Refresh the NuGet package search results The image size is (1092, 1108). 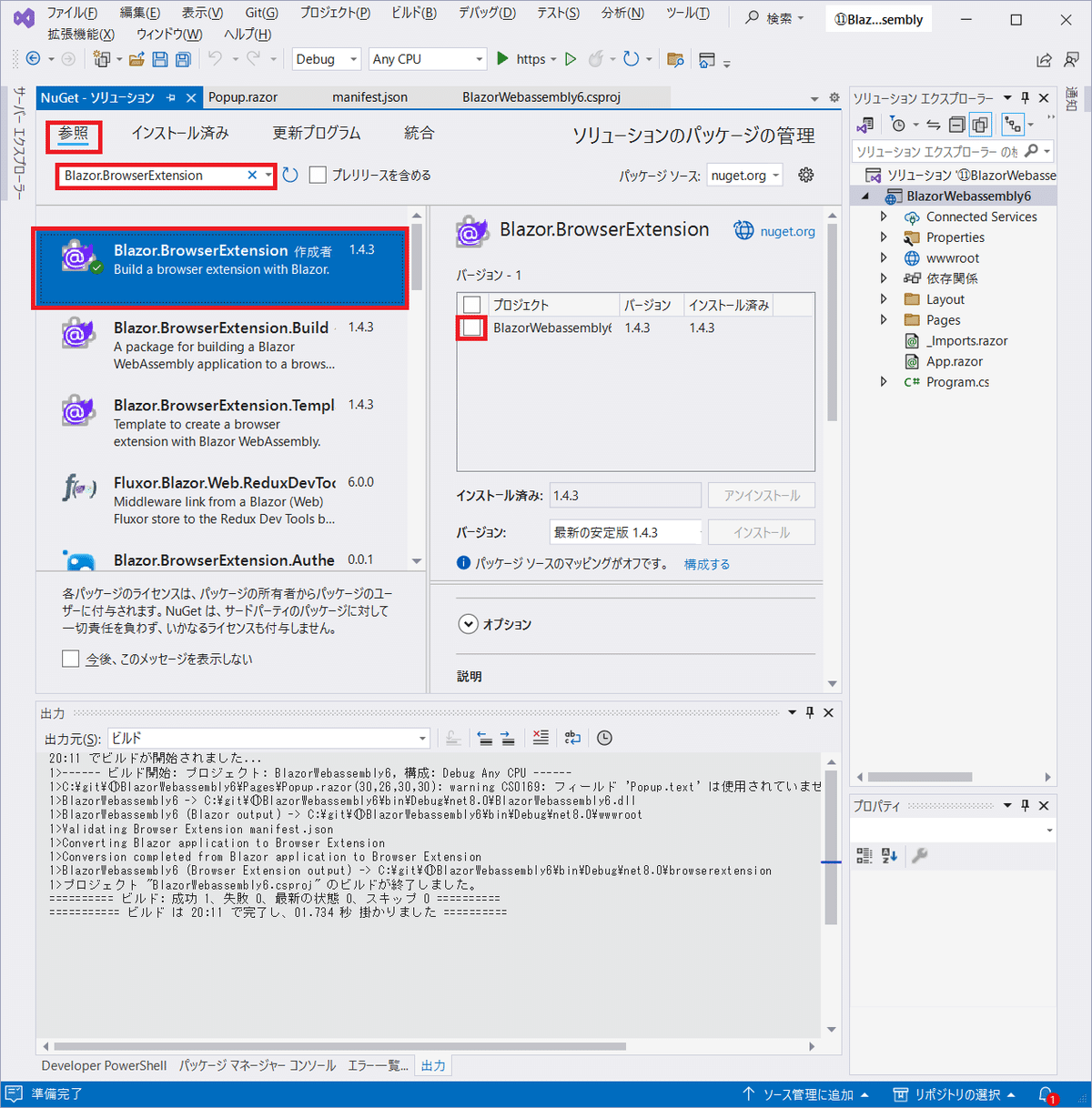(x=290, y=175)
